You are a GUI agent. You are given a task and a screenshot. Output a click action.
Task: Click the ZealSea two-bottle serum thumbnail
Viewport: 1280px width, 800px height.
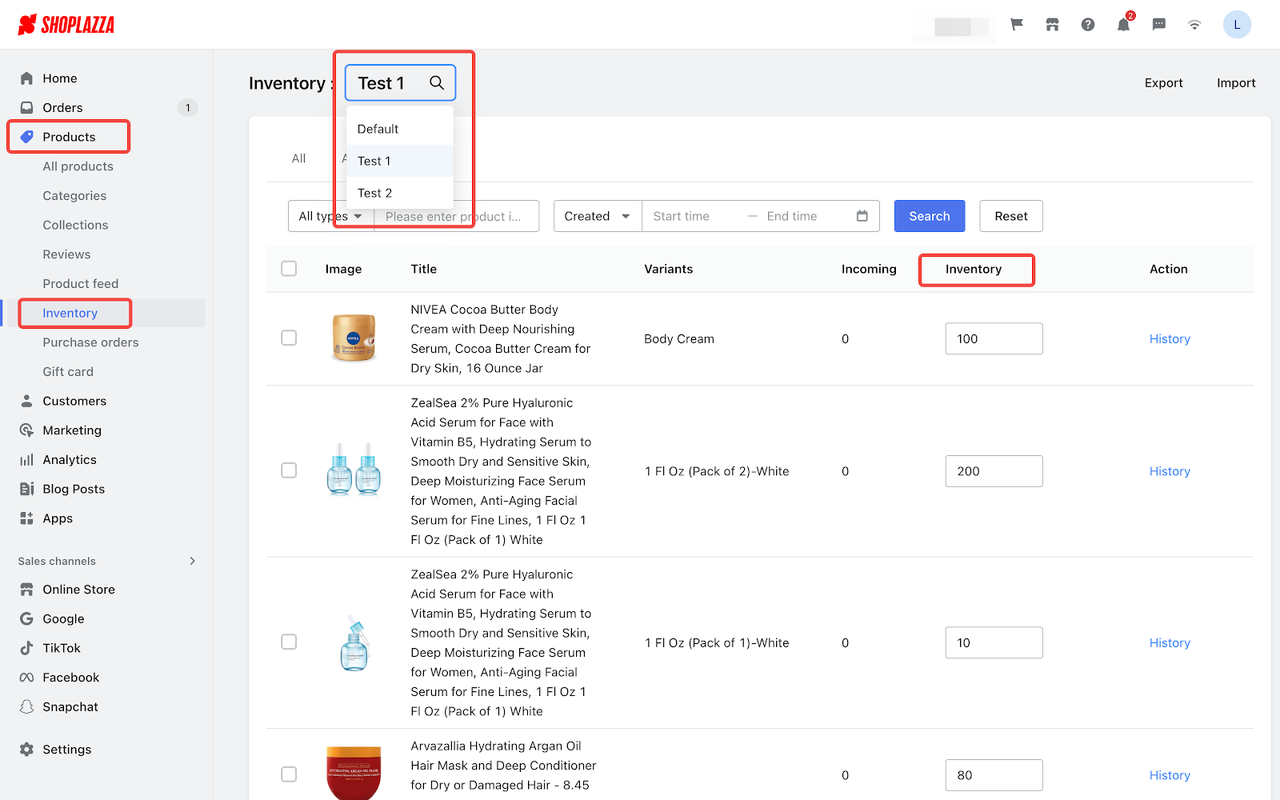(x=353, y=470)
